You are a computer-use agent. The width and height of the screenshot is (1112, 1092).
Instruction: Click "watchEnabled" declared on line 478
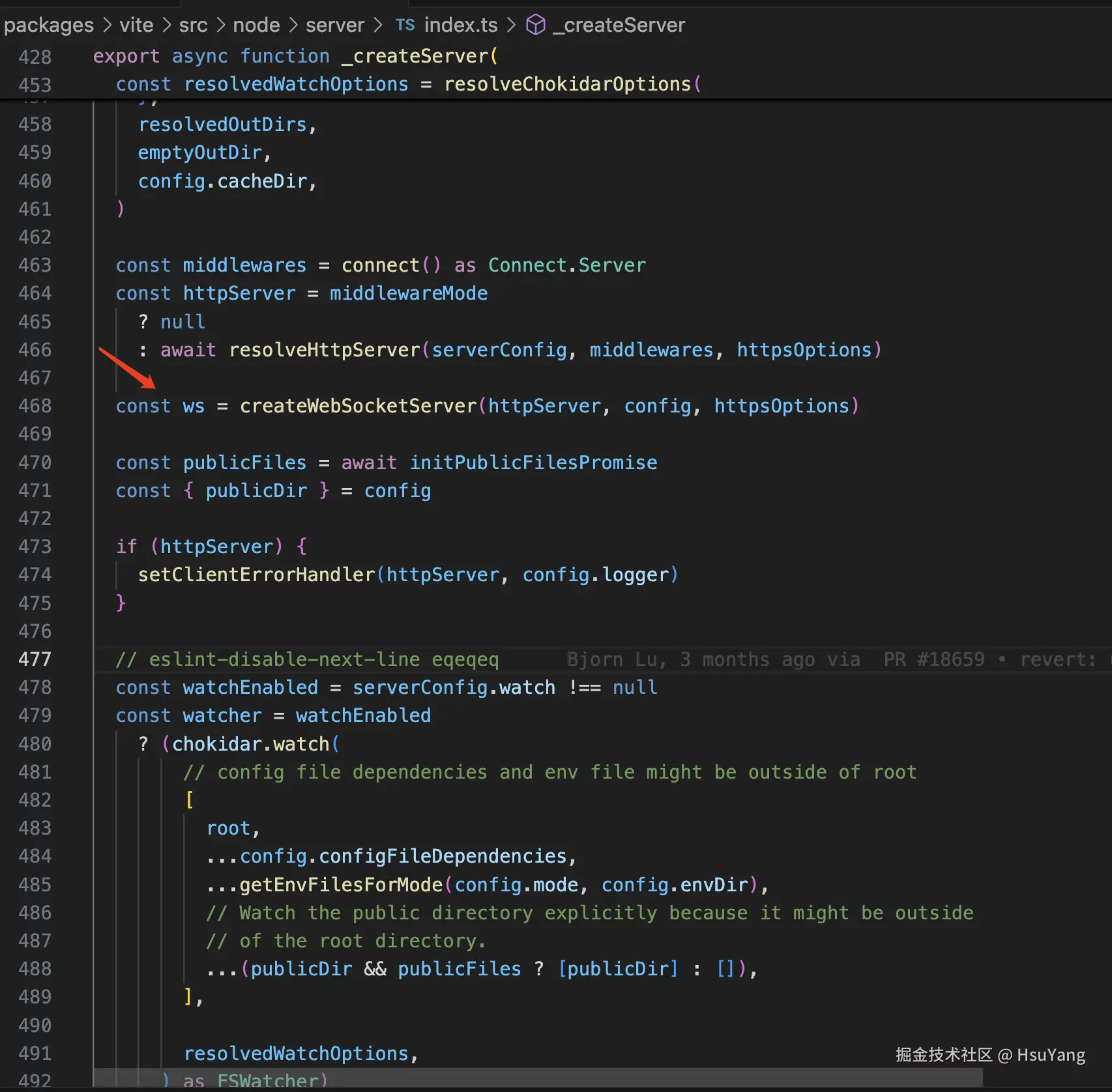(251, 687)
